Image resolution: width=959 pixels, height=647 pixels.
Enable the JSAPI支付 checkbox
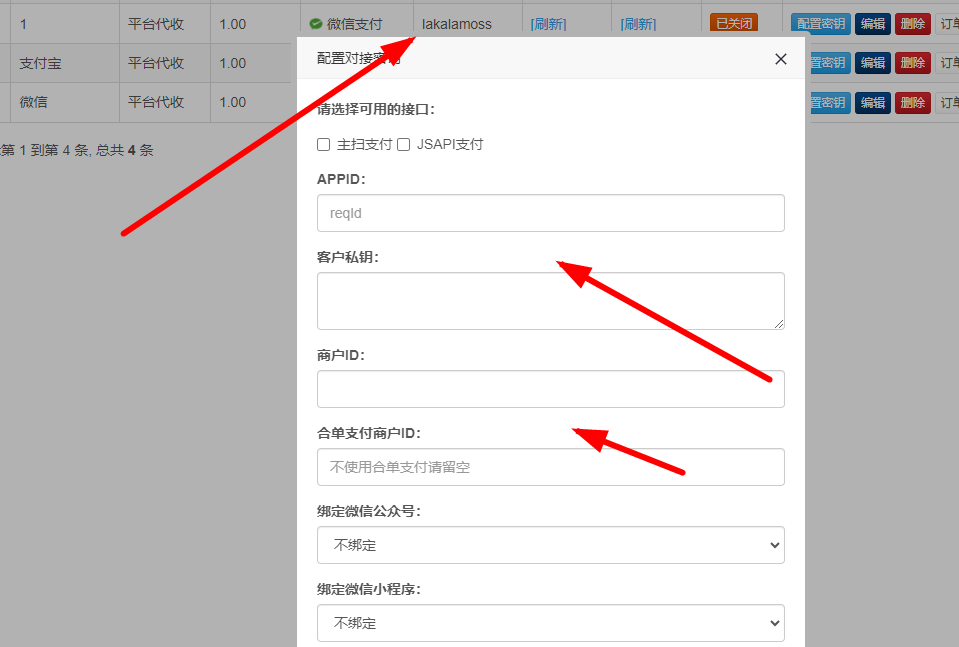coord(404,144)
